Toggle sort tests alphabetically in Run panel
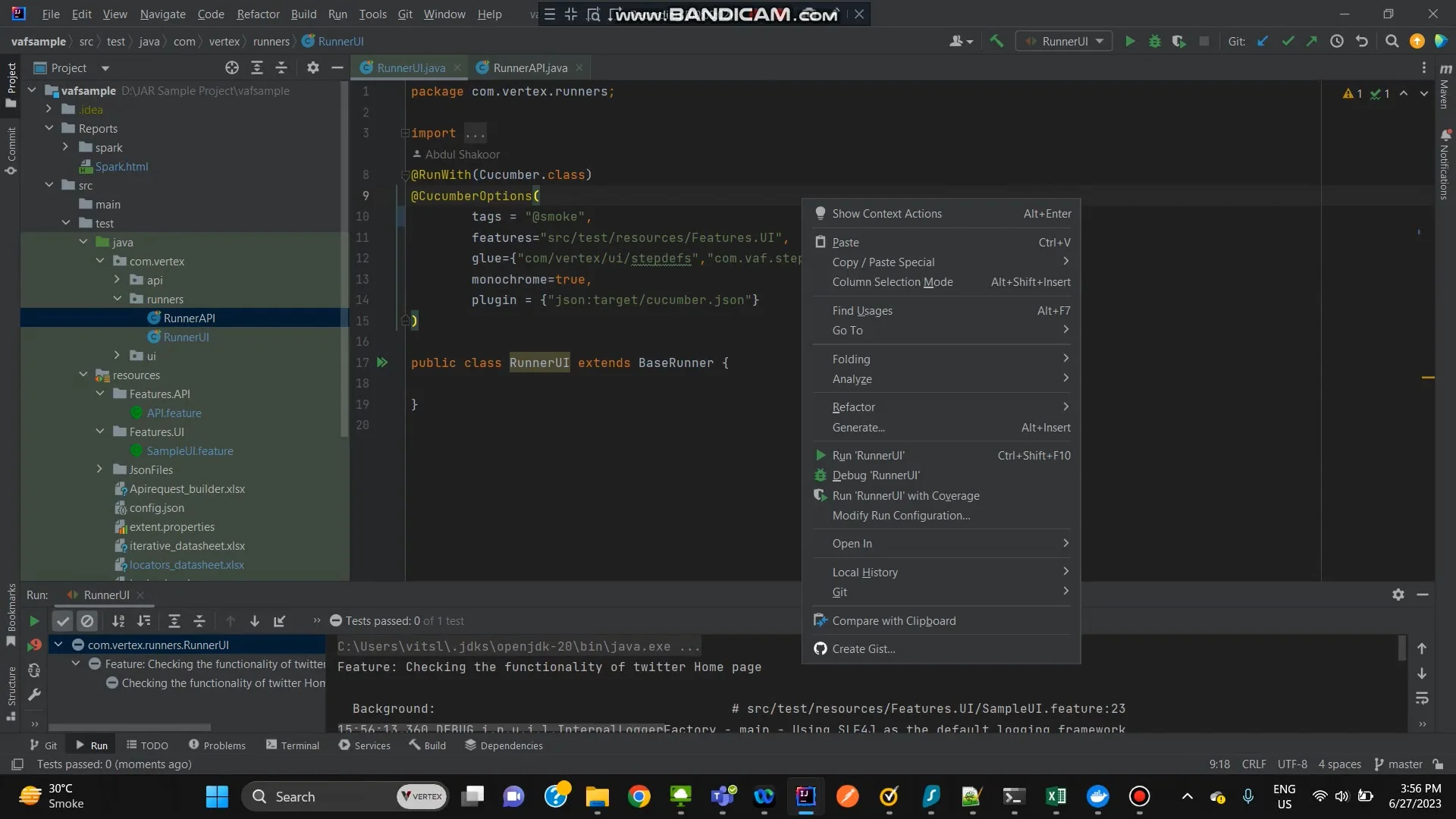The width and height of the screenshot is (1456, 819). tap(118, 621)
